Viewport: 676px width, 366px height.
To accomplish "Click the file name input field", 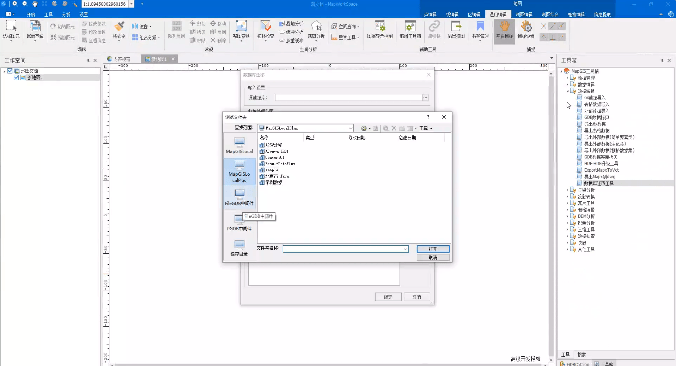I will (x=345, y=249).
